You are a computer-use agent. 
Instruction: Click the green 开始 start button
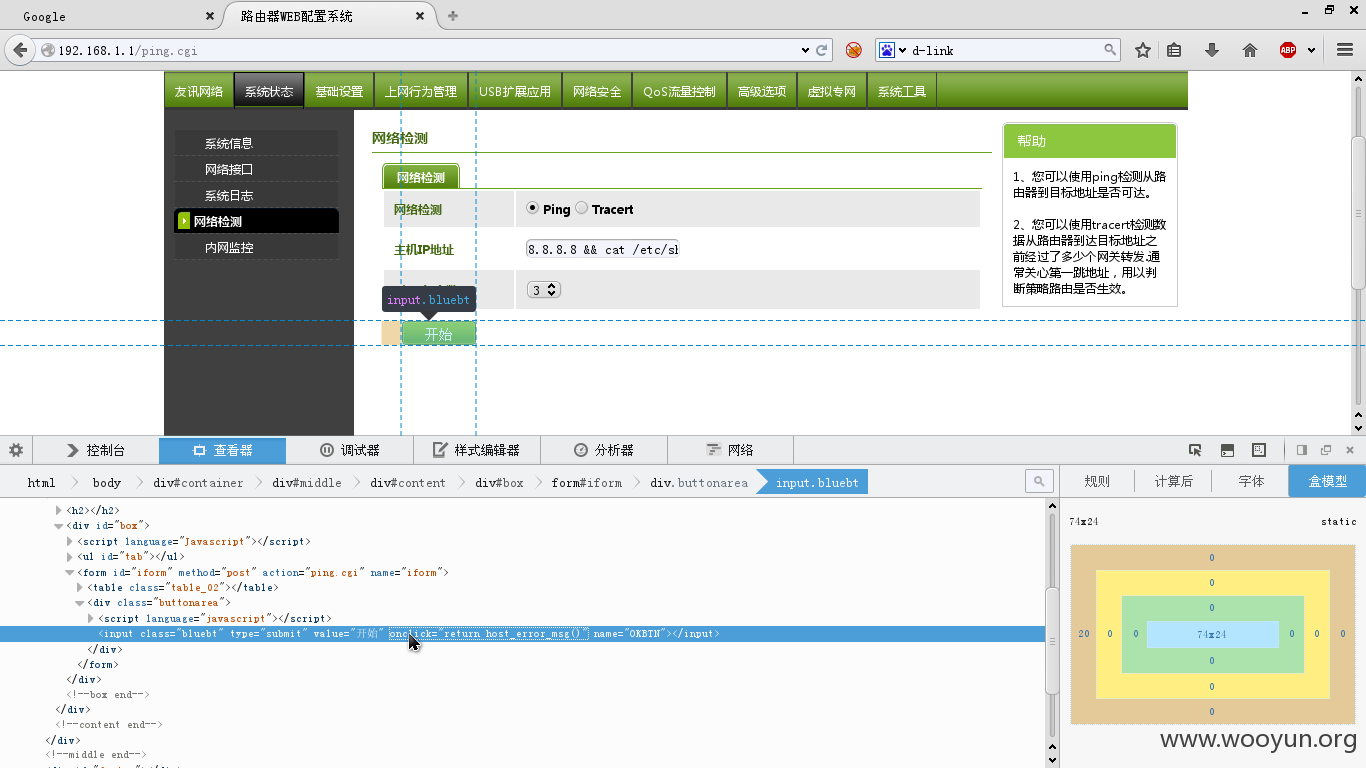(438, 334)
